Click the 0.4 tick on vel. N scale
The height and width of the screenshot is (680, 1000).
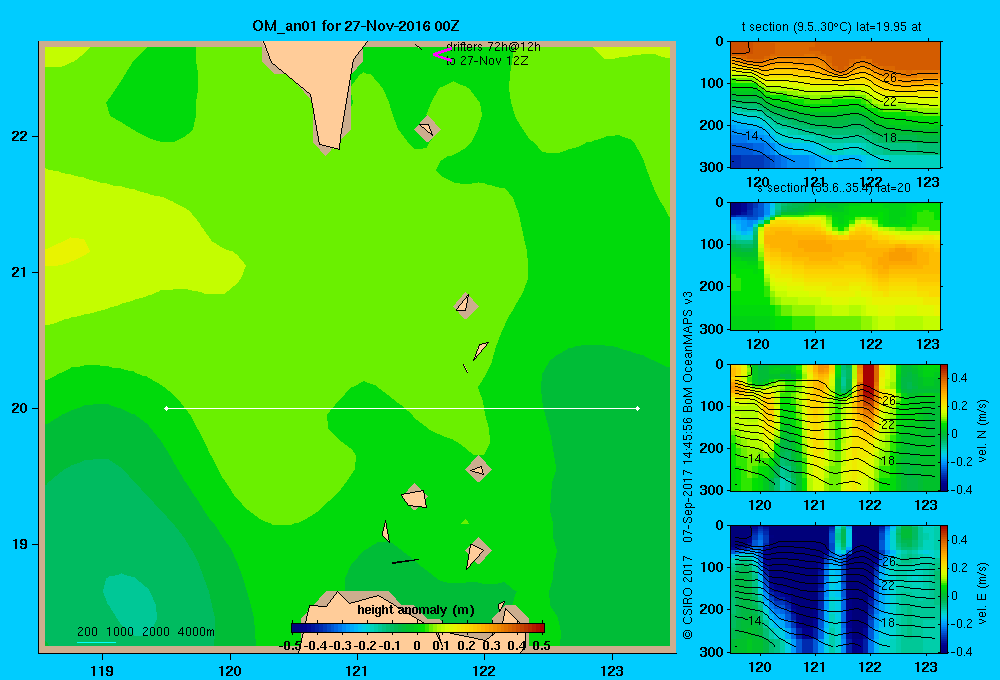pos(960,378)
